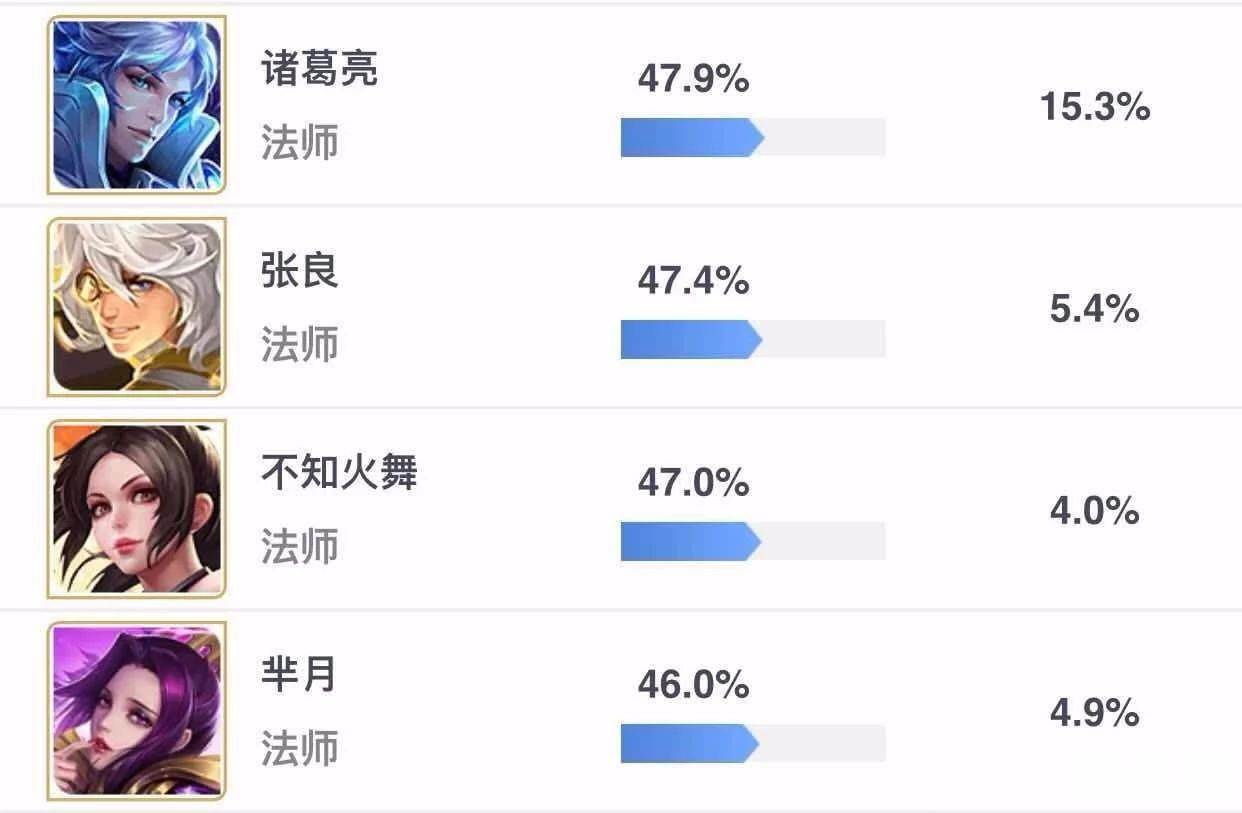Select the 不知火舞 name text
The height and width of the screenshot is (813, 1242).
coord(339,474)
